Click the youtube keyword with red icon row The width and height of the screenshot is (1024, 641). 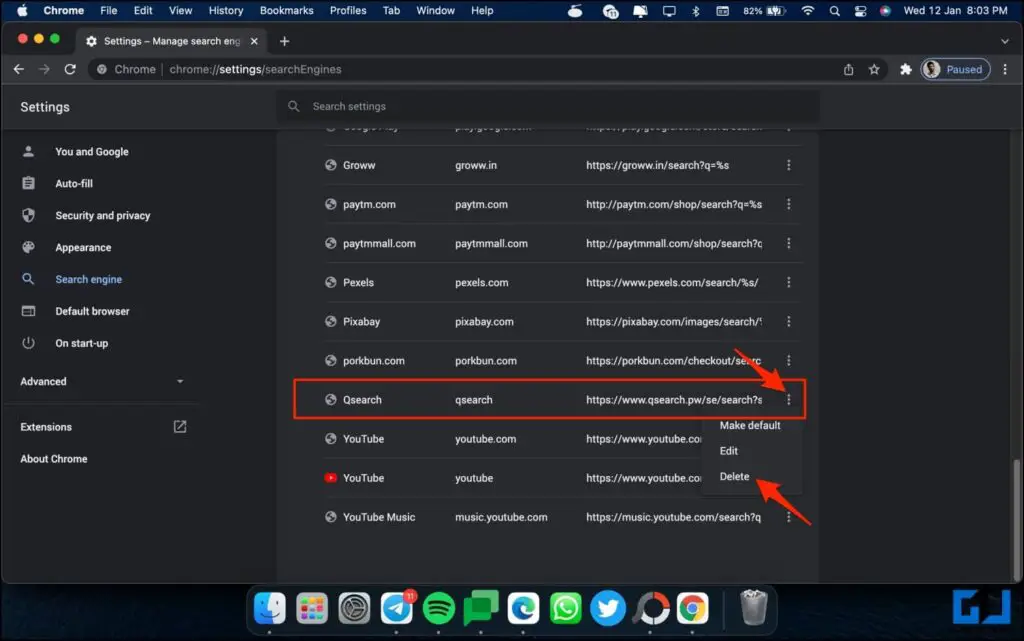(x=473, y=478)
